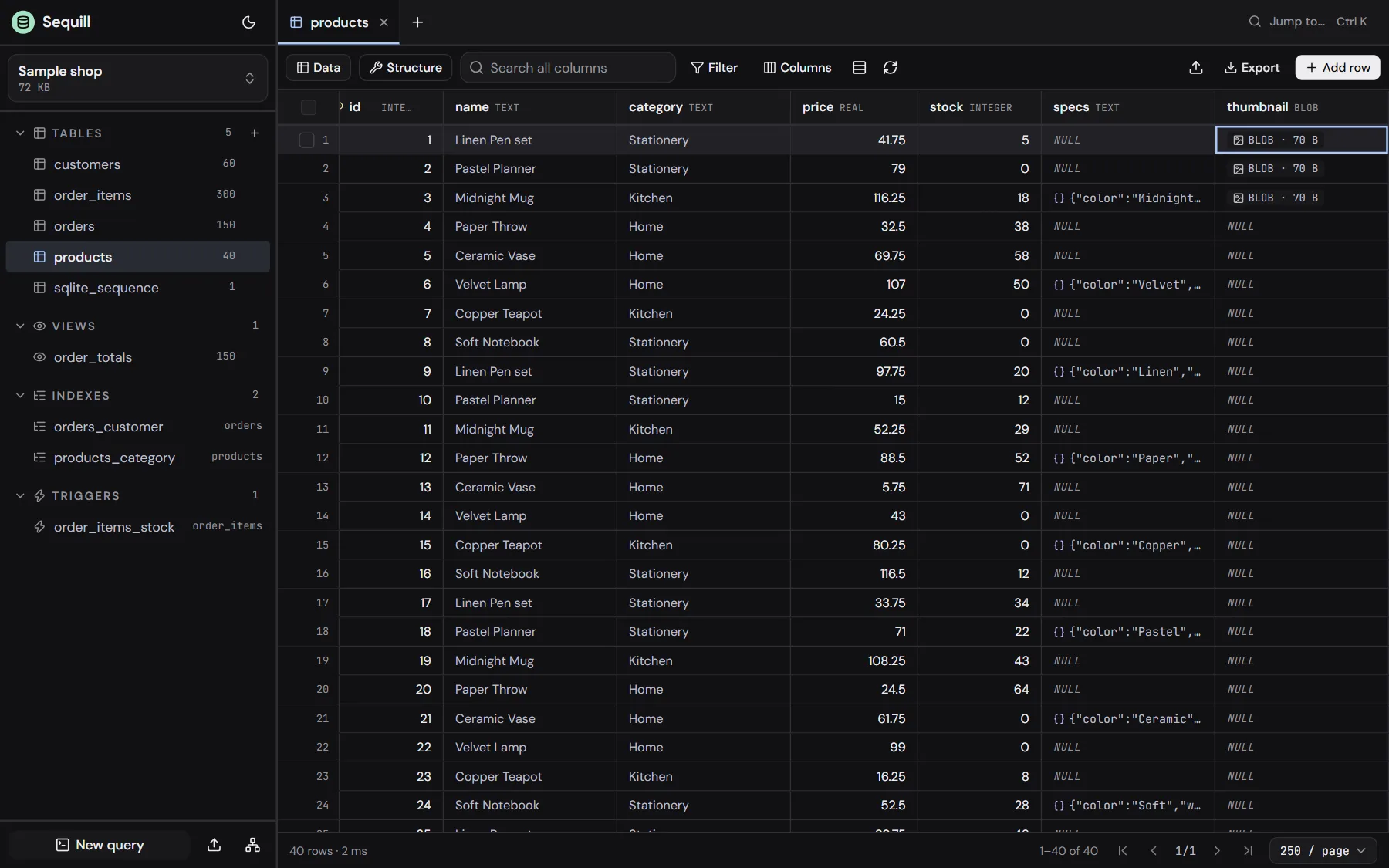Select the order_items_stock trigger
Viewport: 1389px width, 868px height.
[137, 526]
